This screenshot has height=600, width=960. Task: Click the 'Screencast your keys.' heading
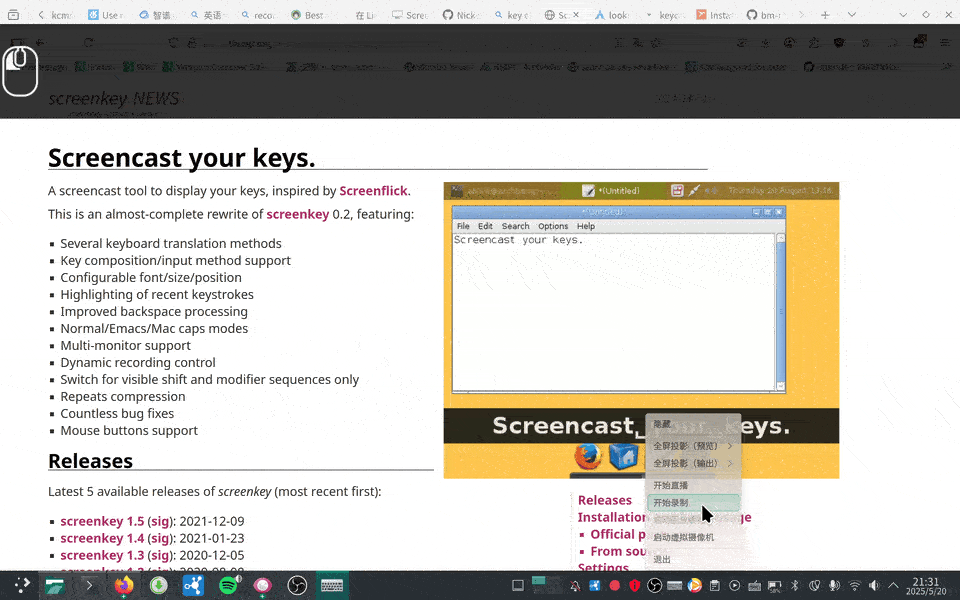click(182, 158)
